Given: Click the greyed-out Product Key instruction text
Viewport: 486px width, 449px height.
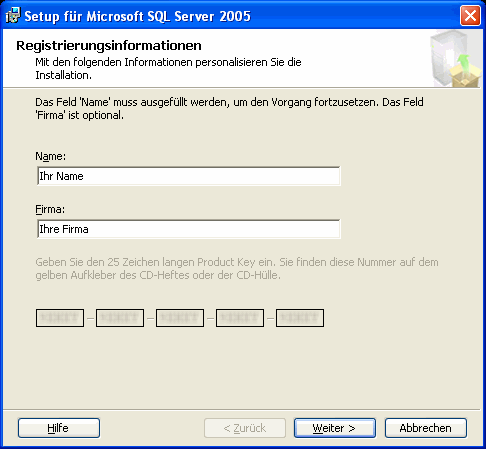Looking at the screenshot, I should pos(237,268).
